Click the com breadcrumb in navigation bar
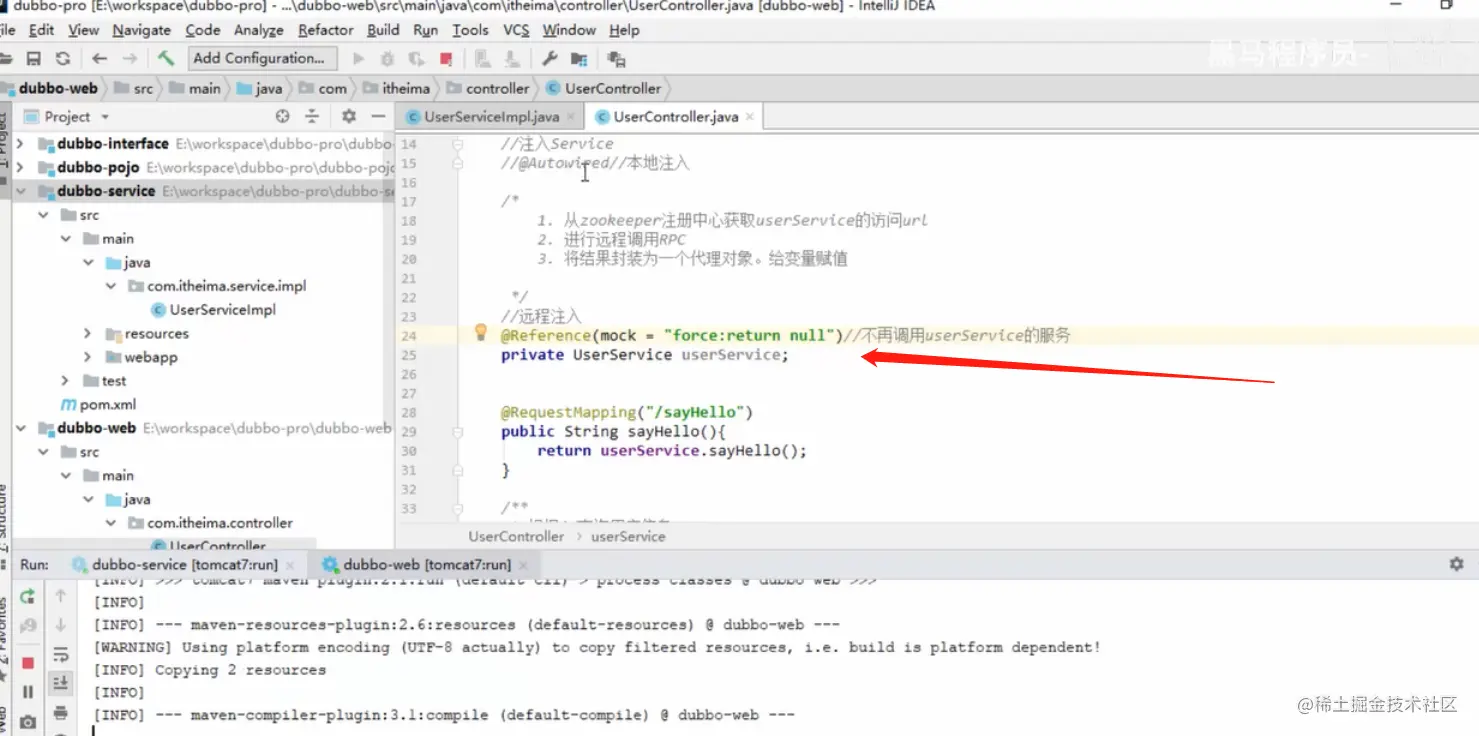Screen dimensions: 1479x736 pyautogui.click(x=323, y=88)
